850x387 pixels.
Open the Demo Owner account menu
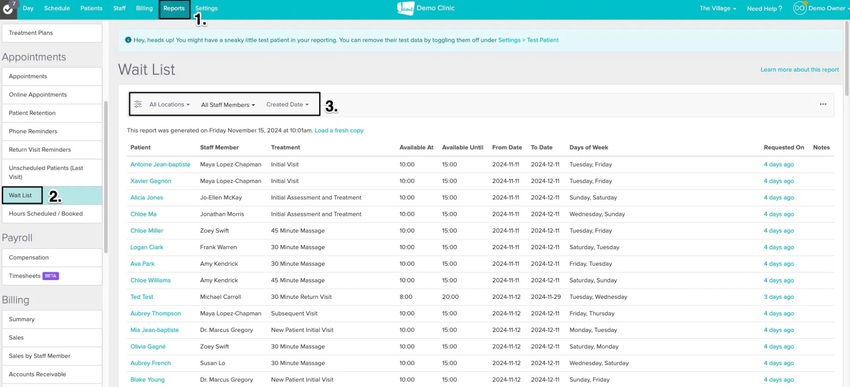pos(827,9)
